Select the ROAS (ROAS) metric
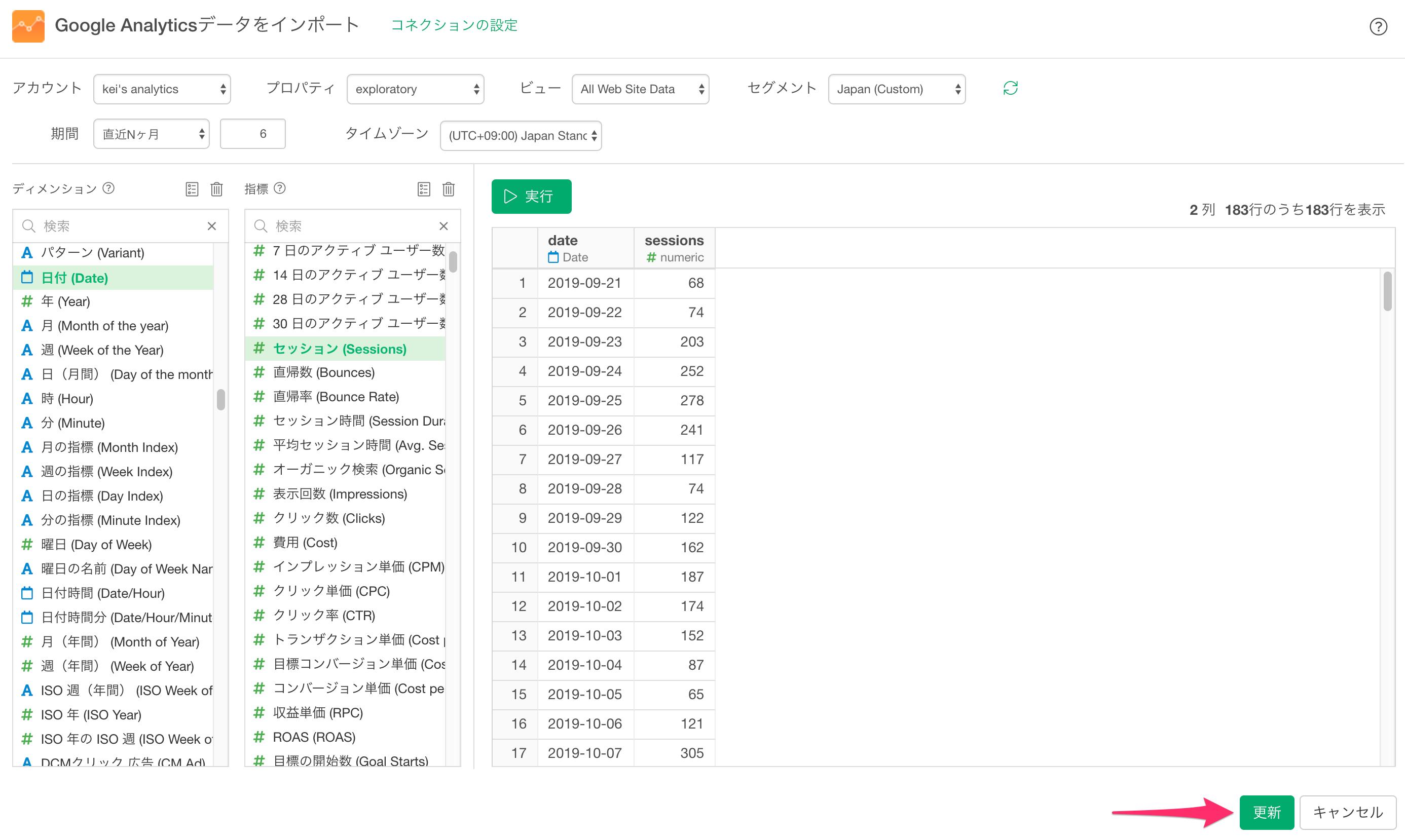The height and width of the screenshot is (840, 1405). (346, 738)
